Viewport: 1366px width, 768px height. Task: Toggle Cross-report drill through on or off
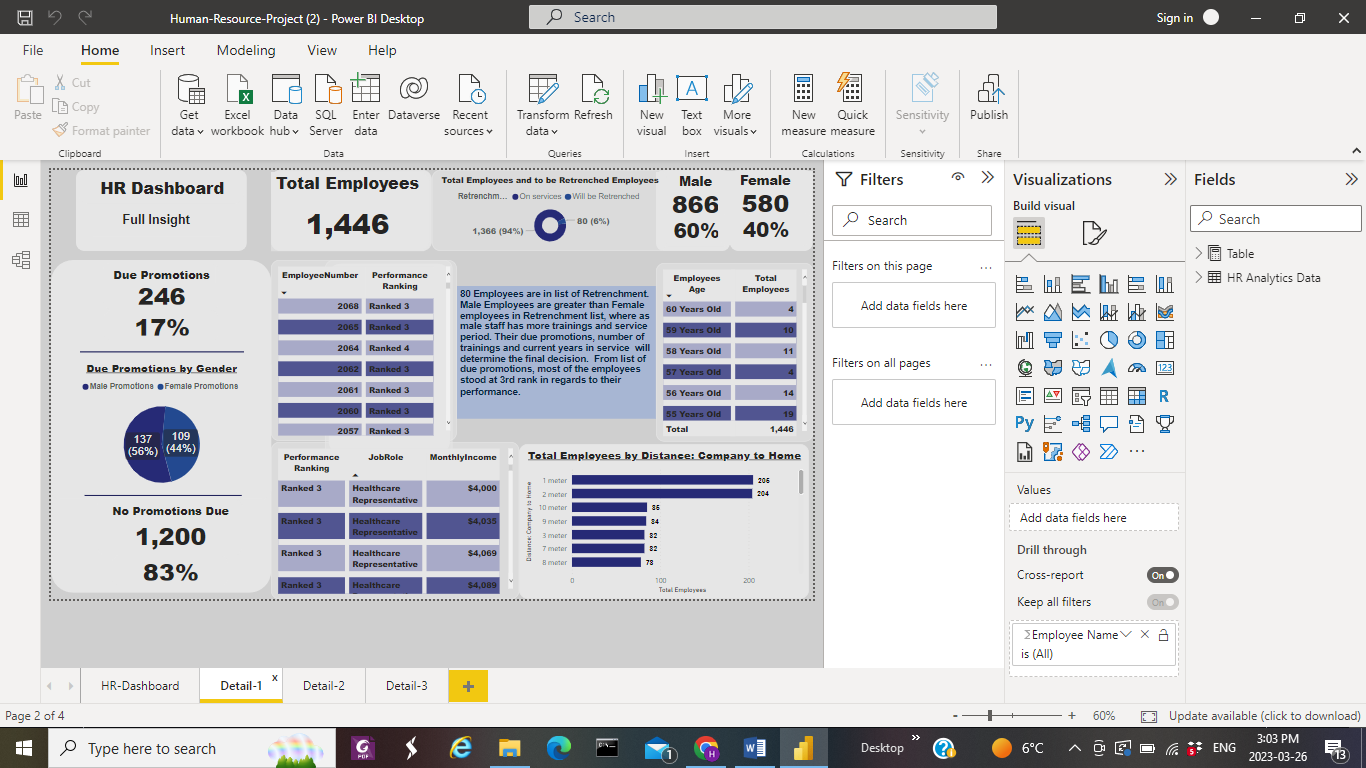pyautogui.click(x=1163, y=575)
